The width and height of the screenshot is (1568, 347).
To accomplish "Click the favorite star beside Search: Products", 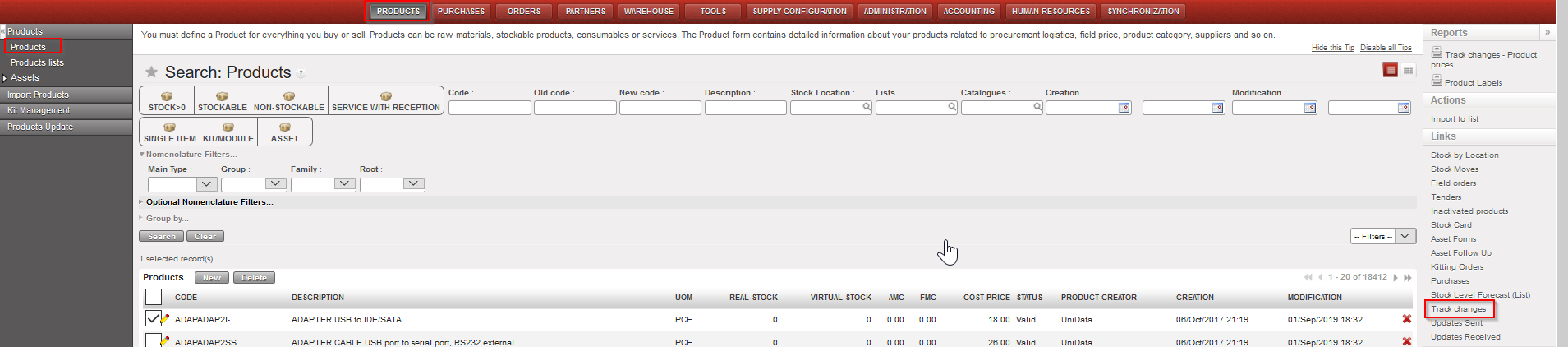I will point(151,72).
